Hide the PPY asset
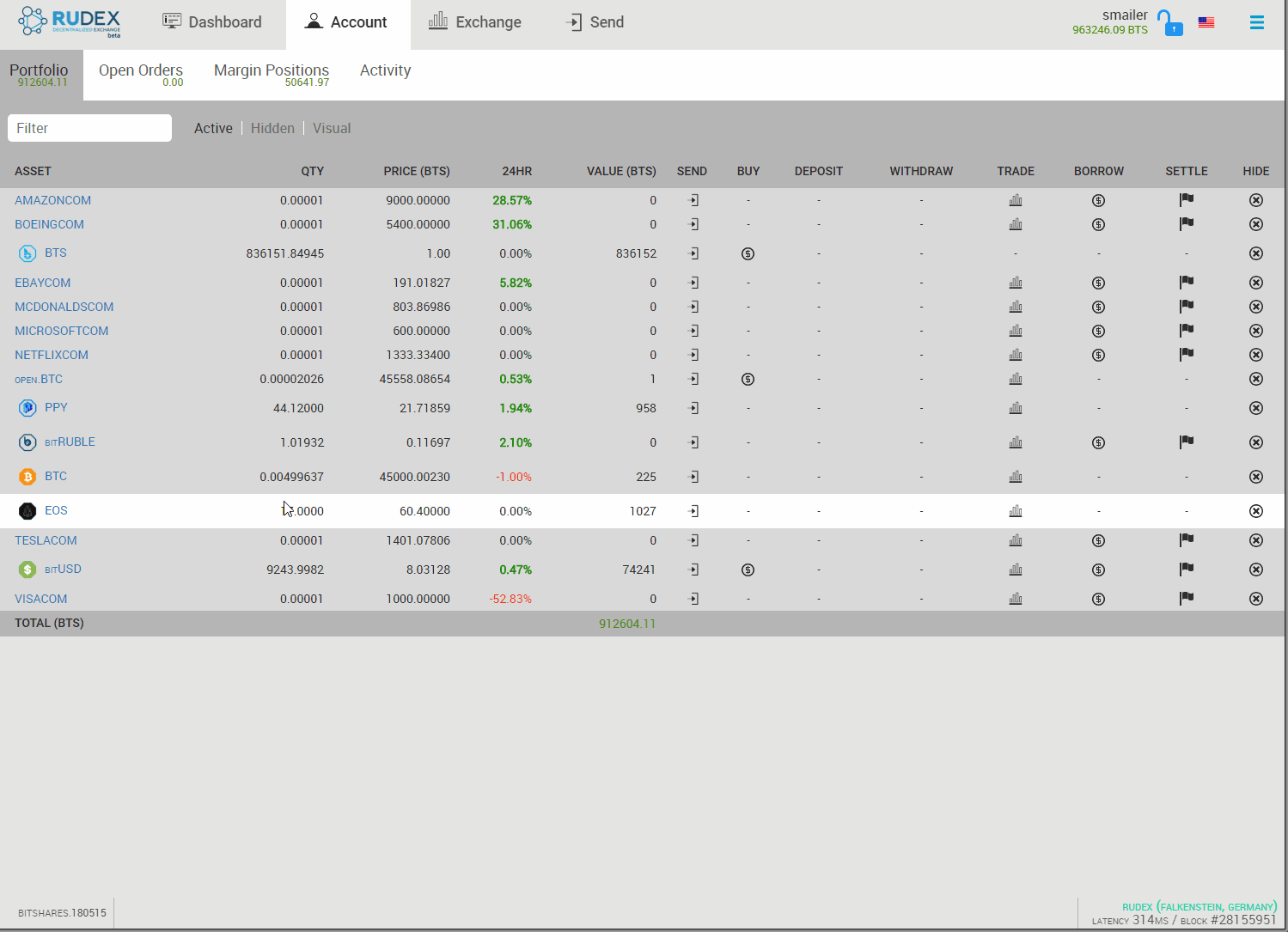The width and height of the screenshot is (1288, 932). pos(1256,408)
